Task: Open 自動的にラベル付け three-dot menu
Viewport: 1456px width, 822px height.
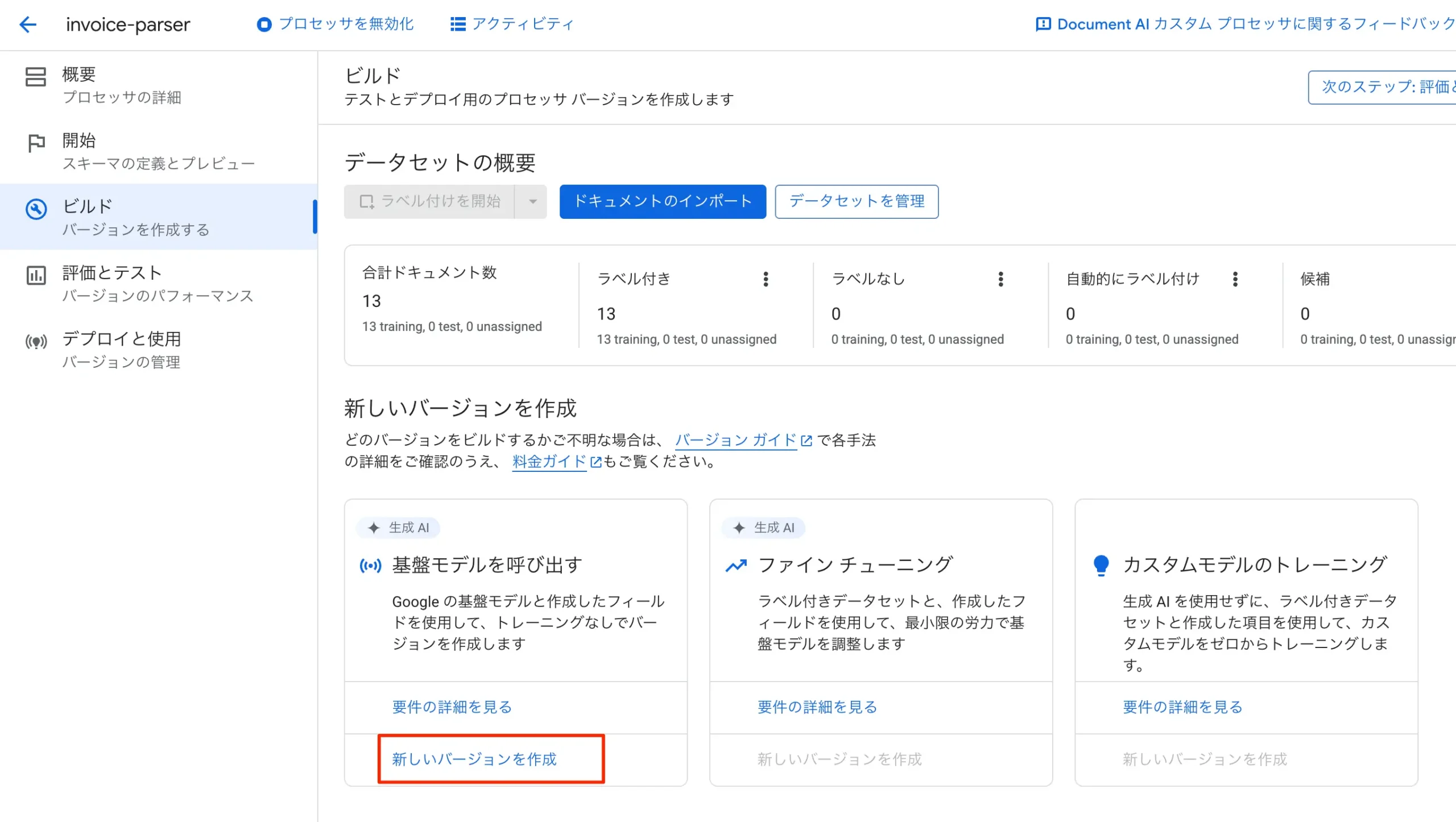Action: click(1235, 279)
